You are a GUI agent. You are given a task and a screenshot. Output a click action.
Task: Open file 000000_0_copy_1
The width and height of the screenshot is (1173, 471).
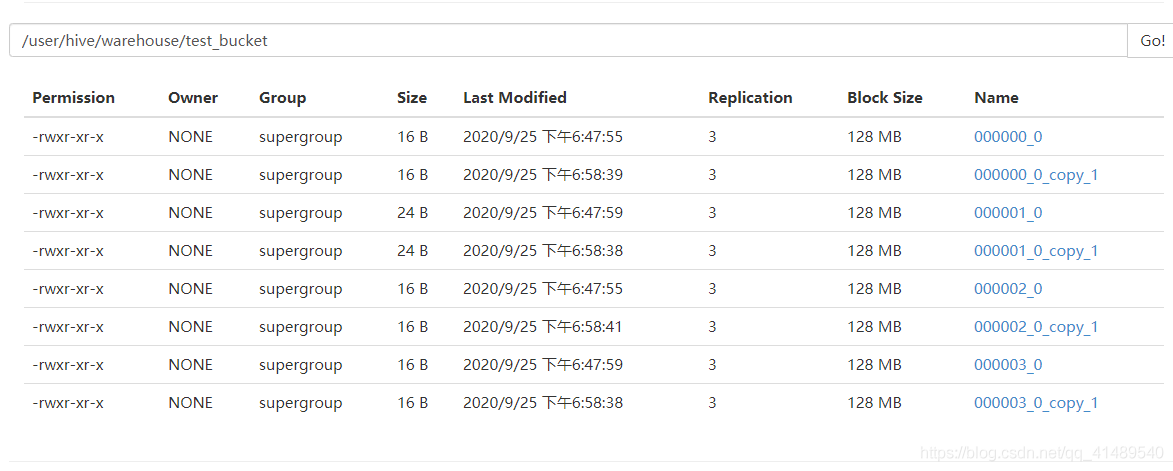pyautogui.click(x=1036, y=175)
